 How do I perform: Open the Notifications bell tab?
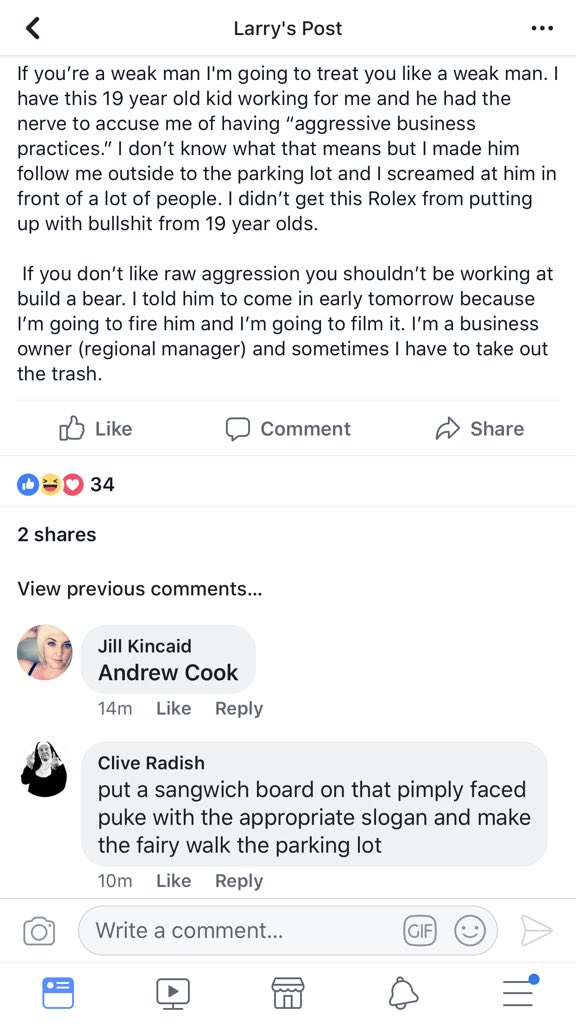pyautogui.click(x=403, y=993)
